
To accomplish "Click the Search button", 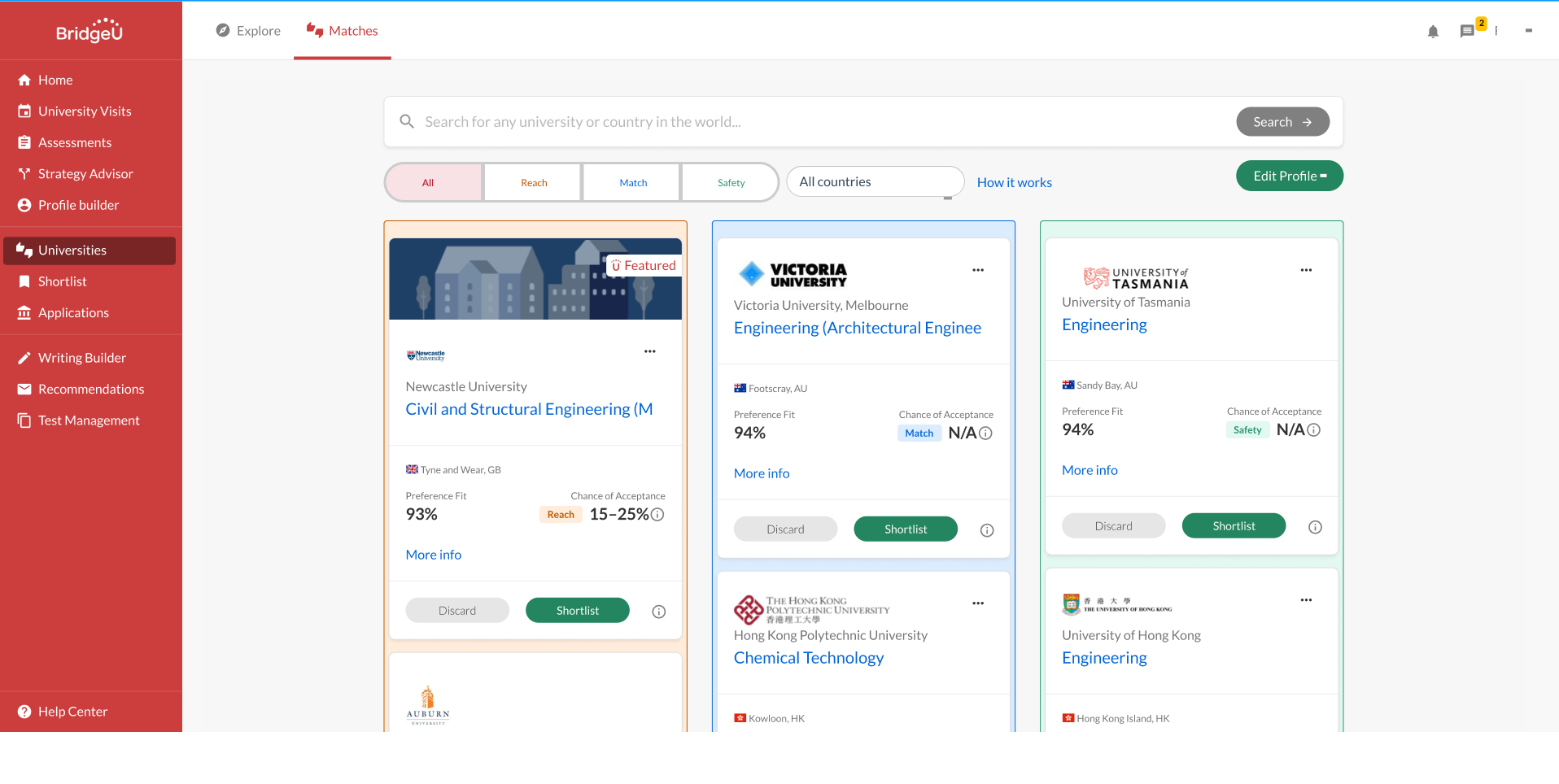I will 1282,122.
